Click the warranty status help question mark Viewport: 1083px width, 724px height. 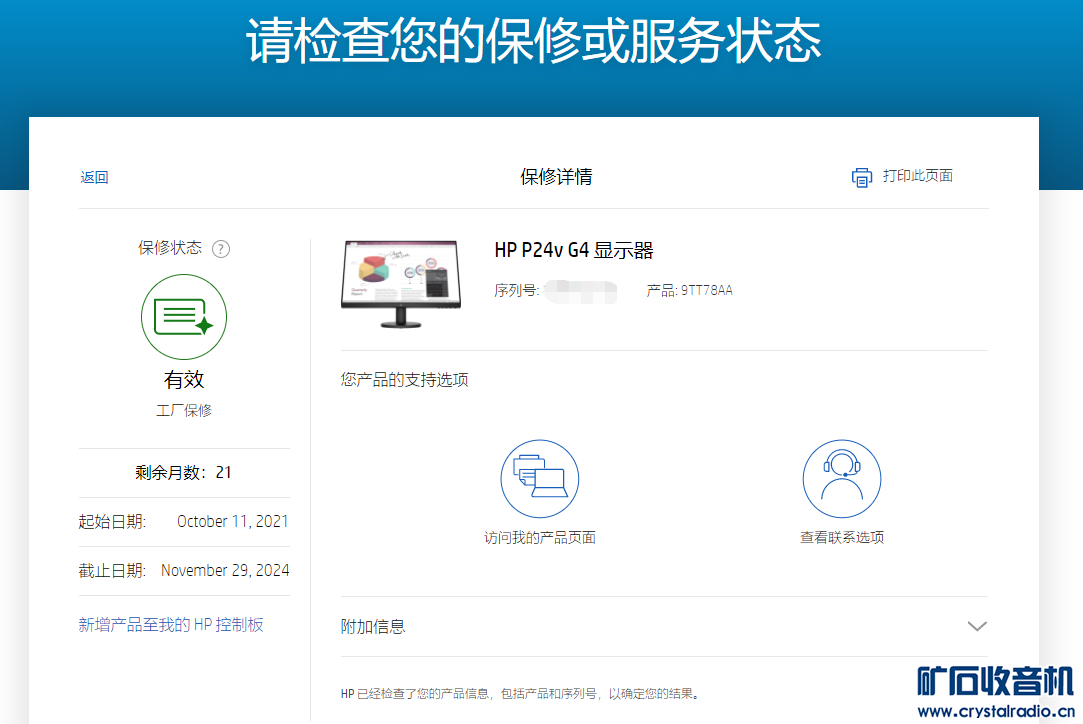[x=220, y=249]
